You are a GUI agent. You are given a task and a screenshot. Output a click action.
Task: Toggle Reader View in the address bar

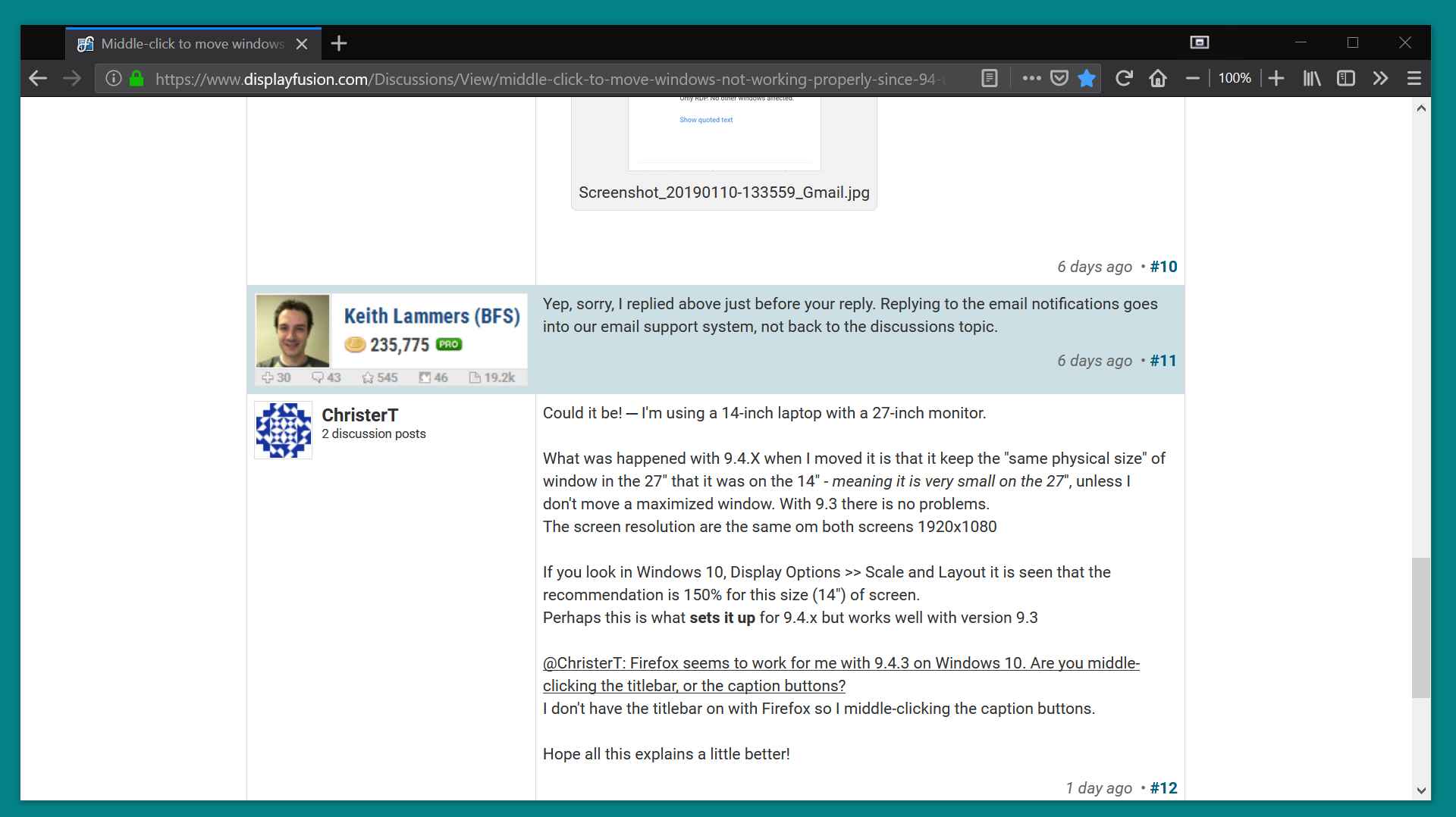[990, 78]
